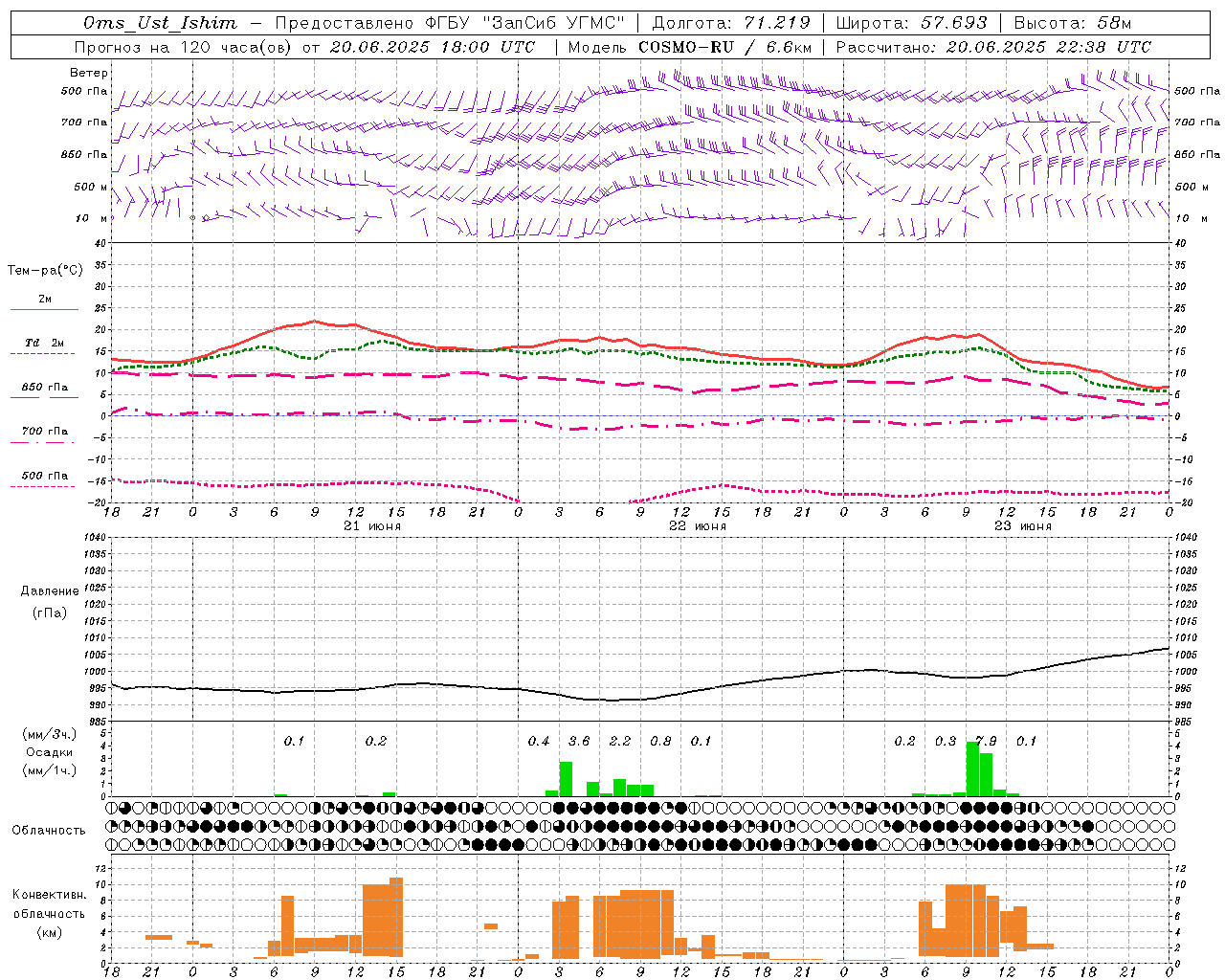Screen dimensions: 1225x980
Task: Click the 0.4 precipitation total
Action: pyautogui.click(x=539, y=742)
